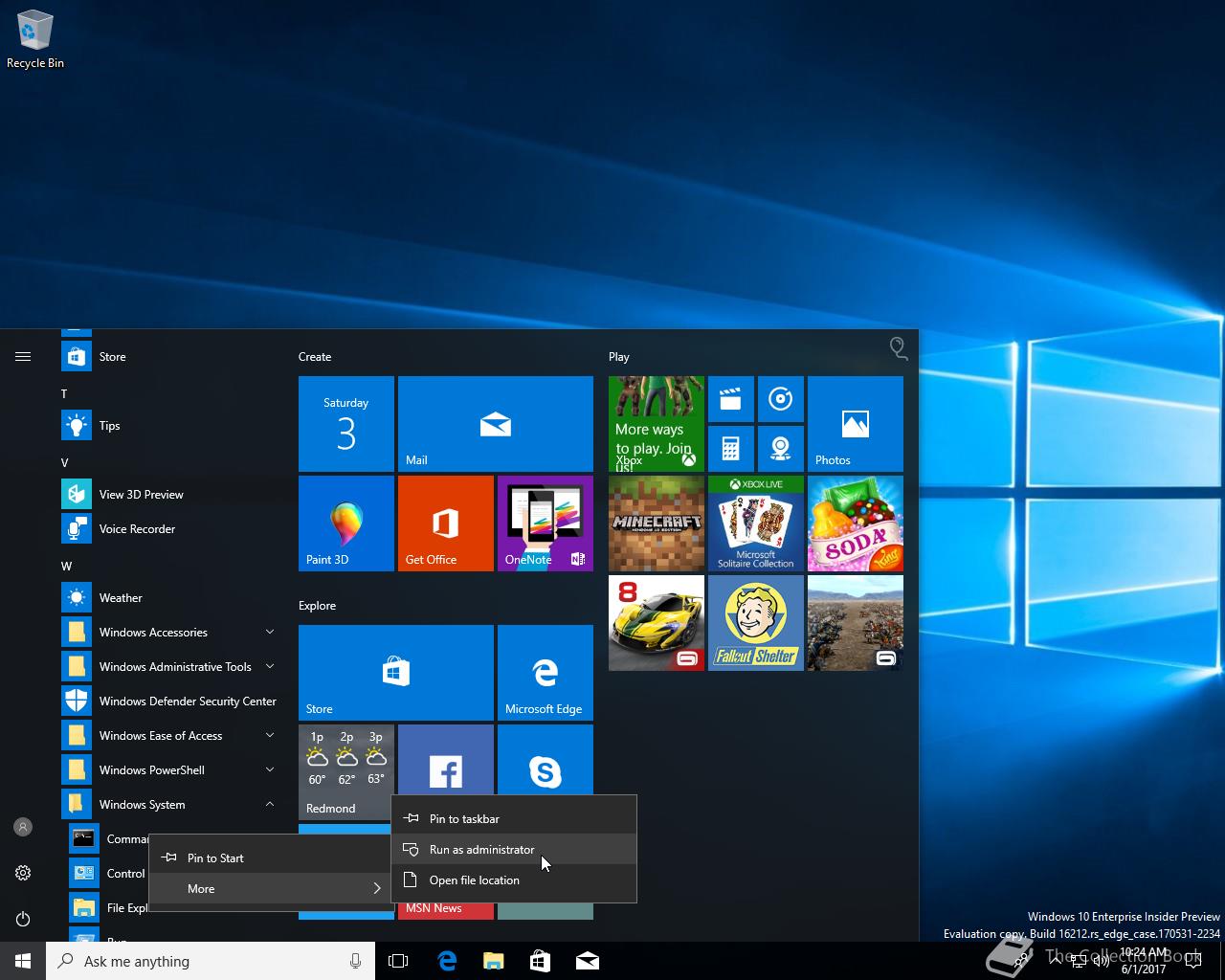The image size is (1225, 980).
Task: Open Microsoft Solitaire Collection tile
Action: click(756, 523)
